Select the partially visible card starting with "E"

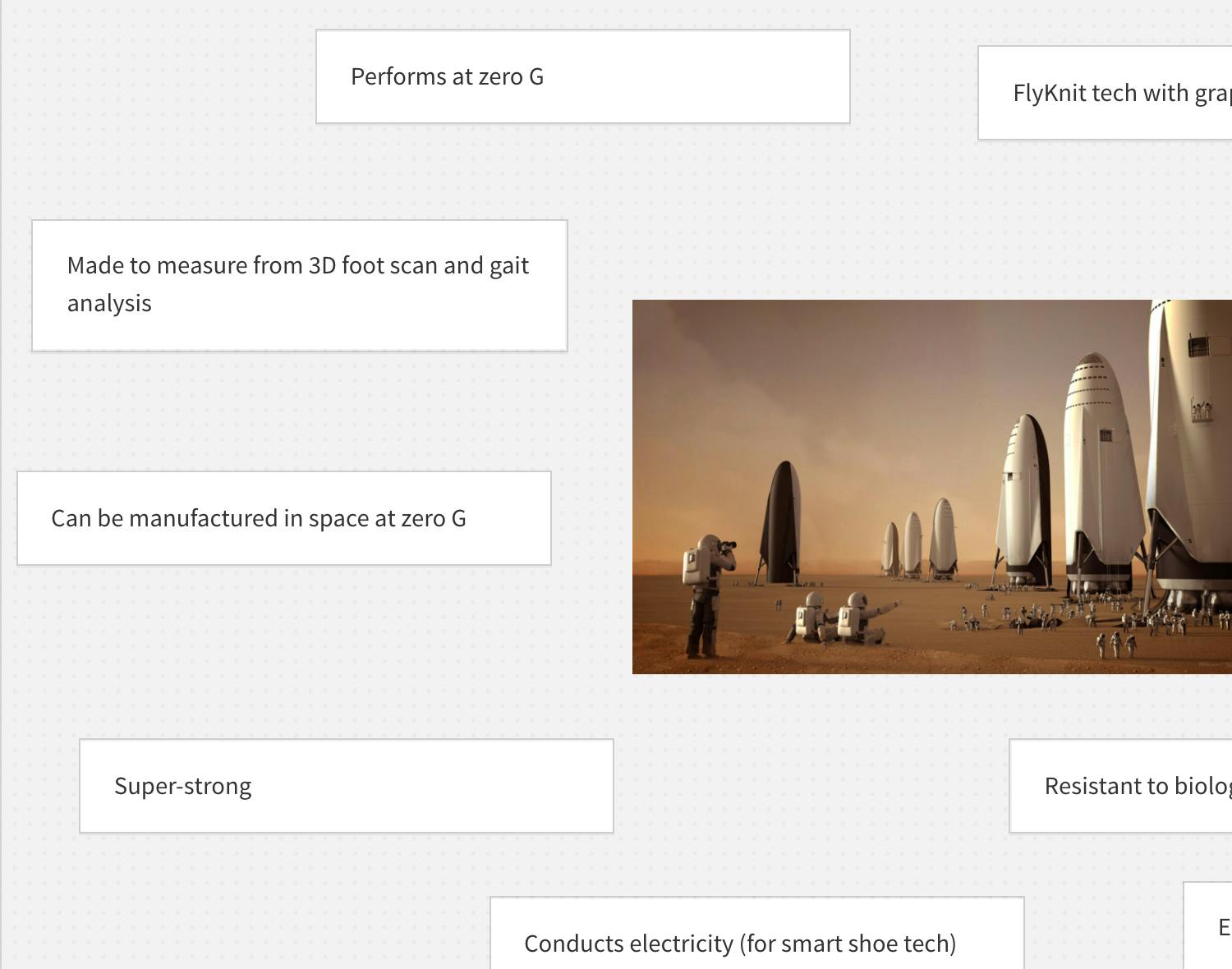[1211, 928]
